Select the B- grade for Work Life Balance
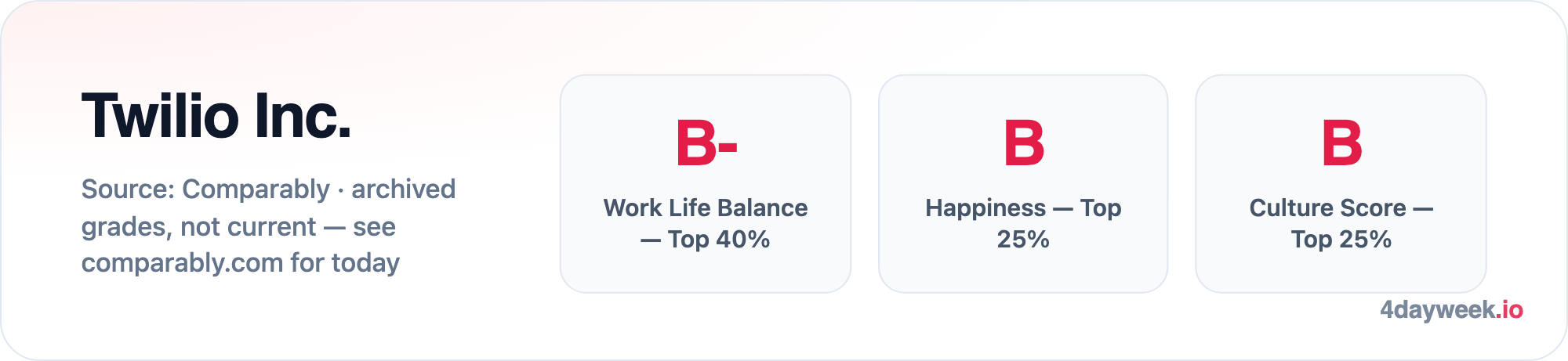This screenshot has width=1568, height=361. pos(706,143)
